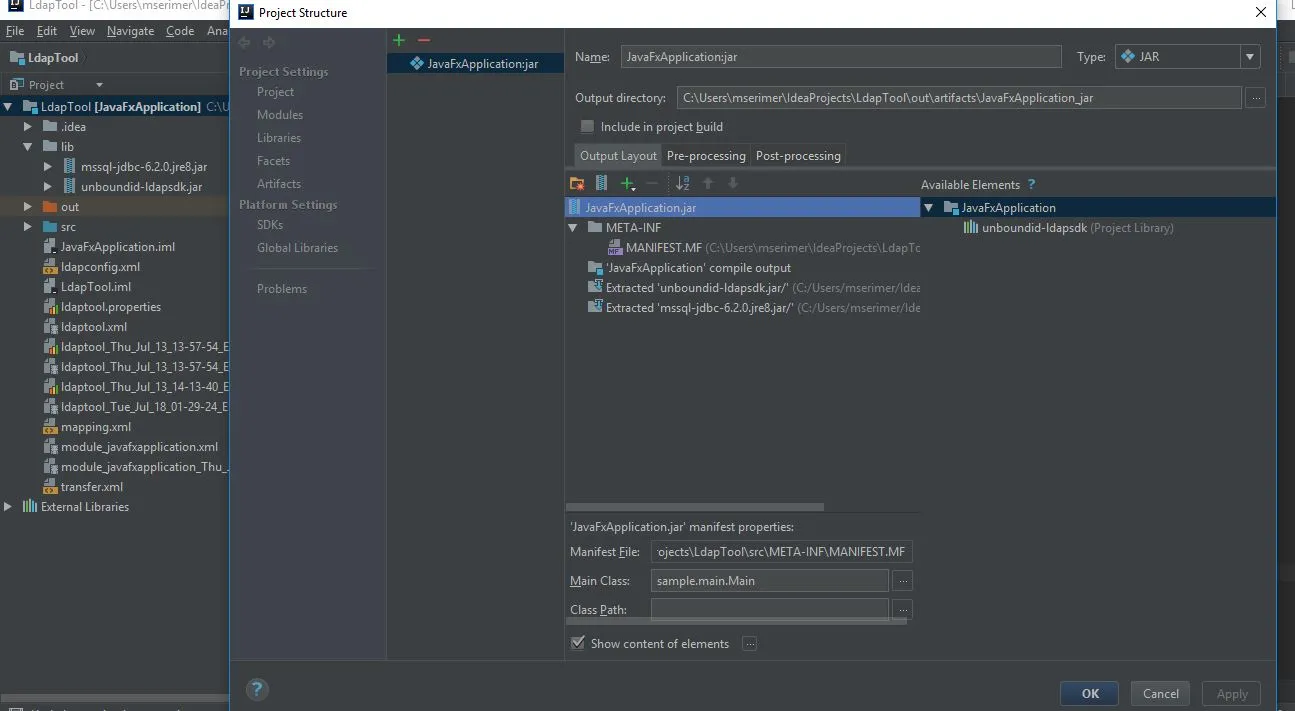Expand the unboundid-ldapsdk.jar node in Project tree
1295x711 pixels.
click(x=48, y=187)
